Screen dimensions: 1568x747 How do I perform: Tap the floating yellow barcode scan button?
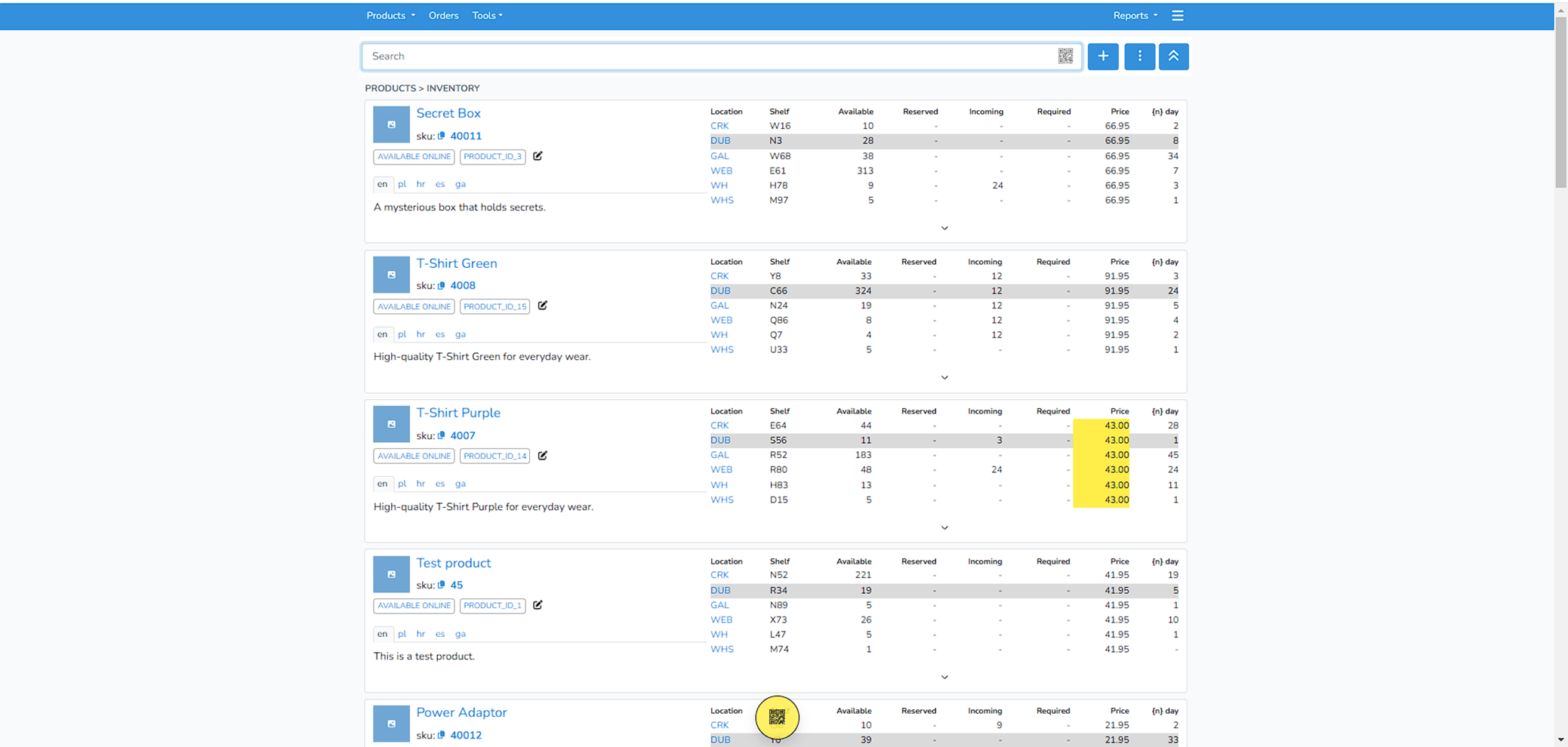(x=777, y=717)
